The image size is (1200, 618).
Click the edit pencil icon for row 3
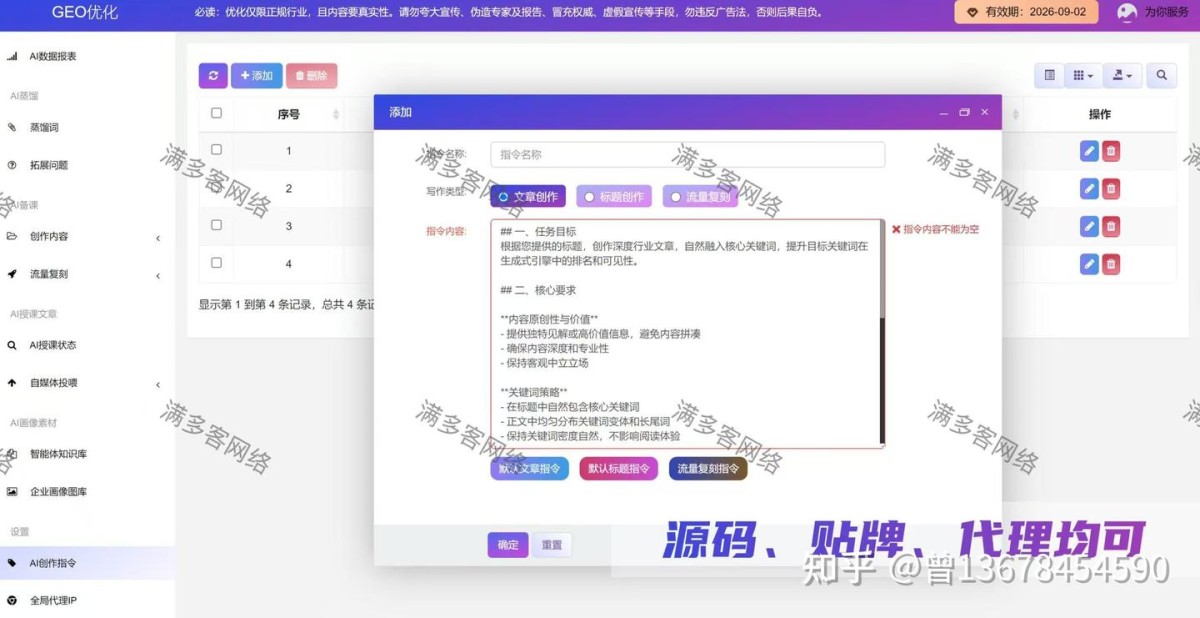pos(1089,227)
